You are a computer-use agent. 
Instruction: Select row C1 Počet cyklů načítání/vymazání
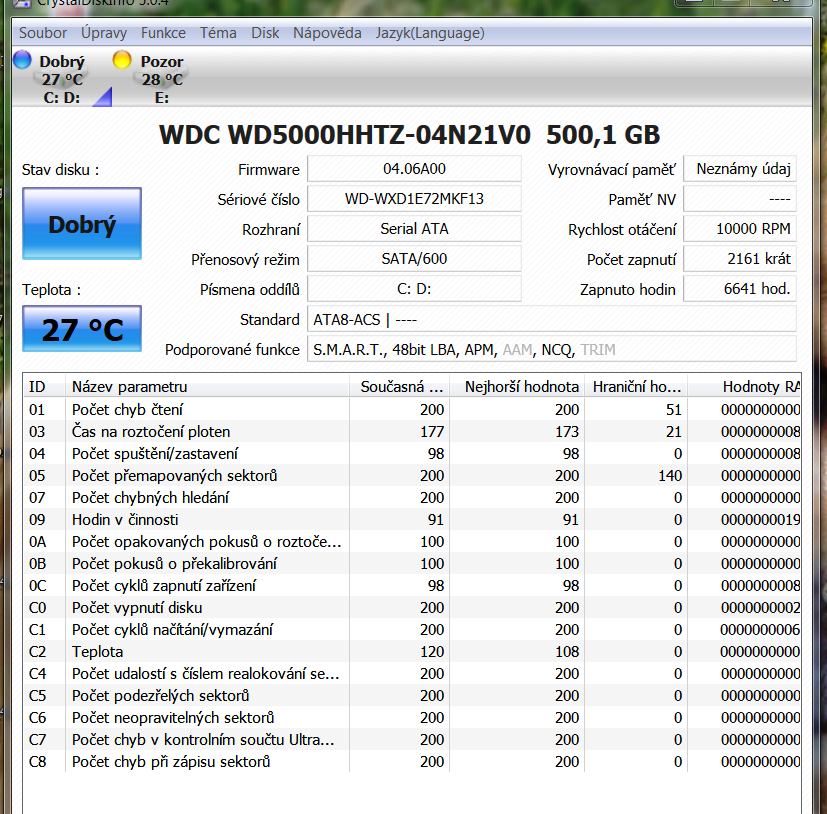click(x=412, y=629)
